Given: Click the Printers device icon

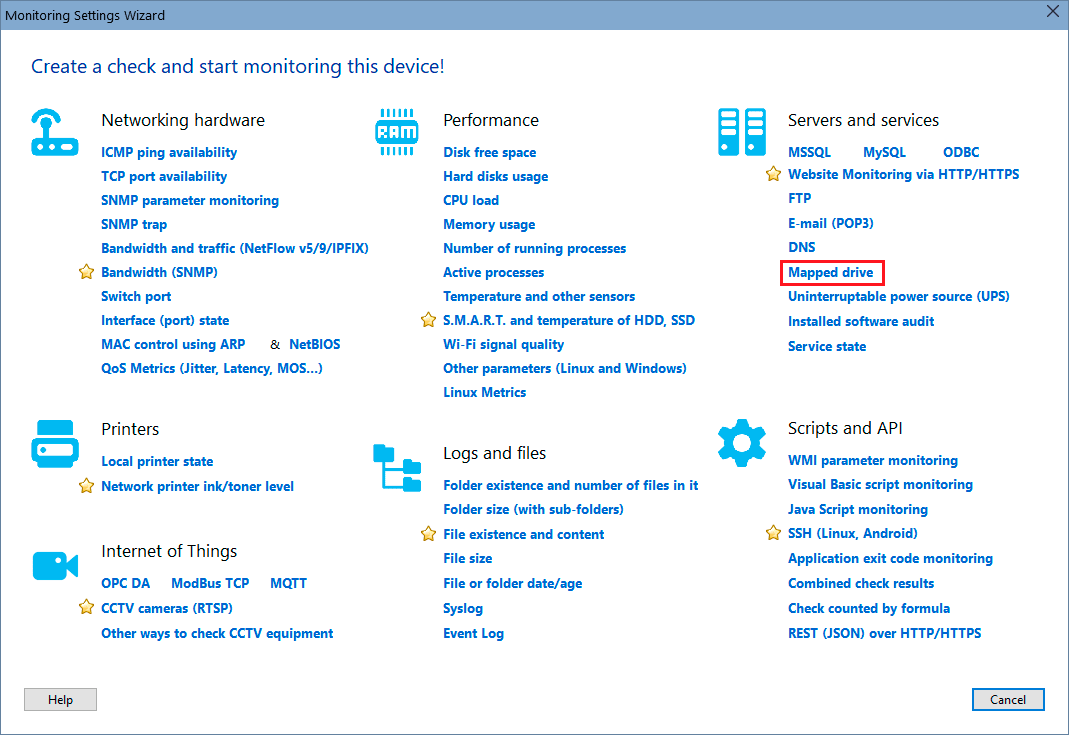Looking at the screenshot, I should coord(55,440).
